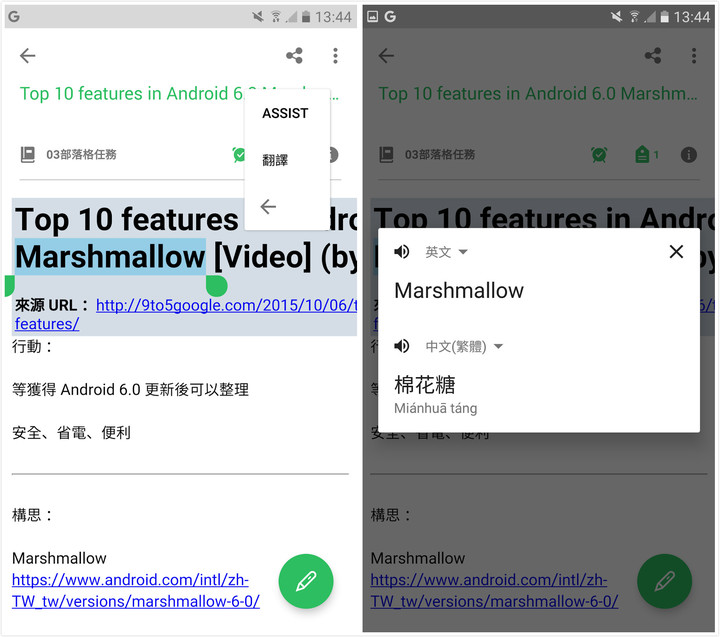Open android.com marshmallow link in left screen

tap(136, 591)
